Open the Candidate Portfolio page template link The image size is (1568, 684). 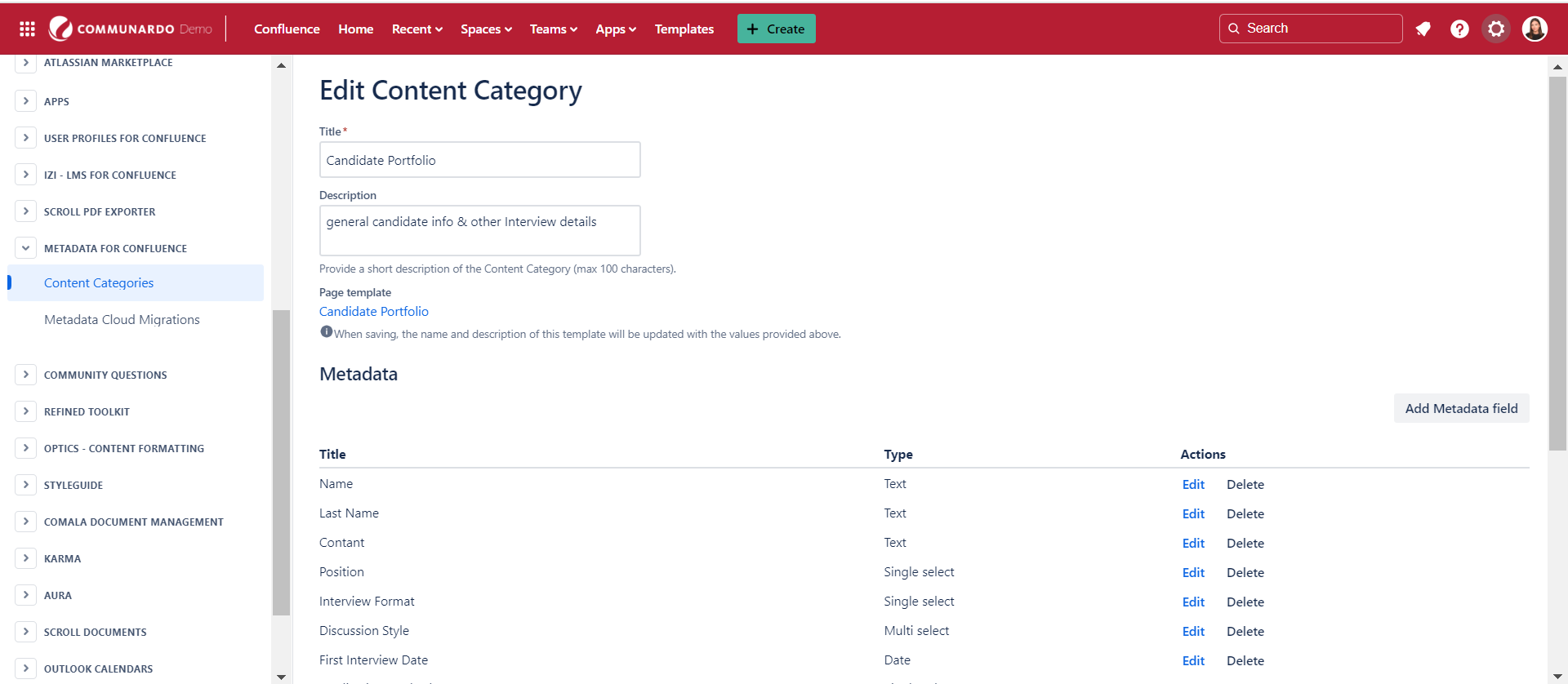[373, 312]
